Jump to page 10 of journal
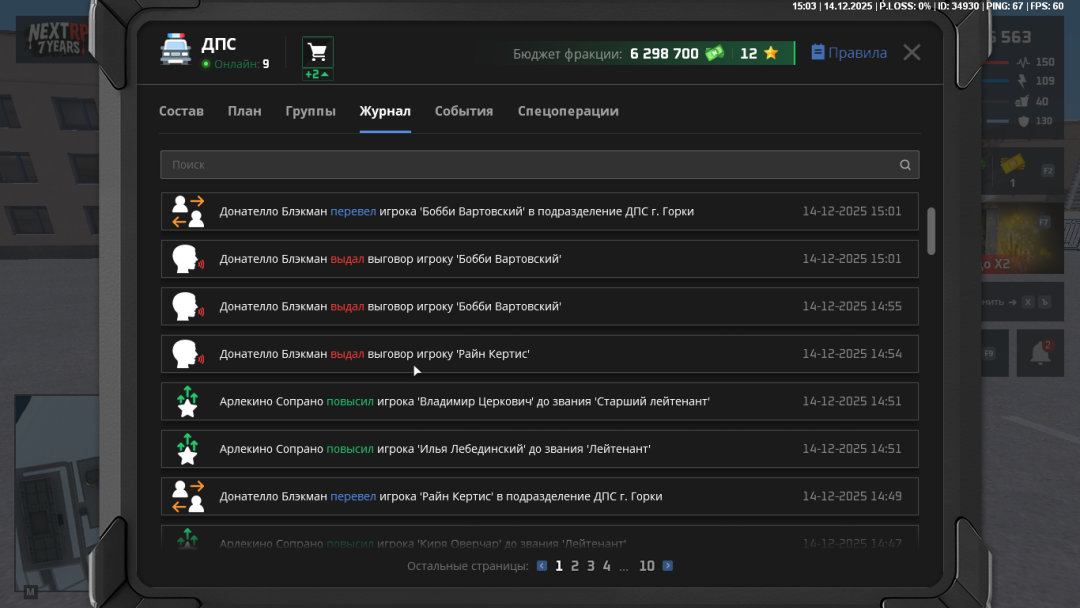Image resolution: width=1080 pixels, height=608 pixels. 647,566
